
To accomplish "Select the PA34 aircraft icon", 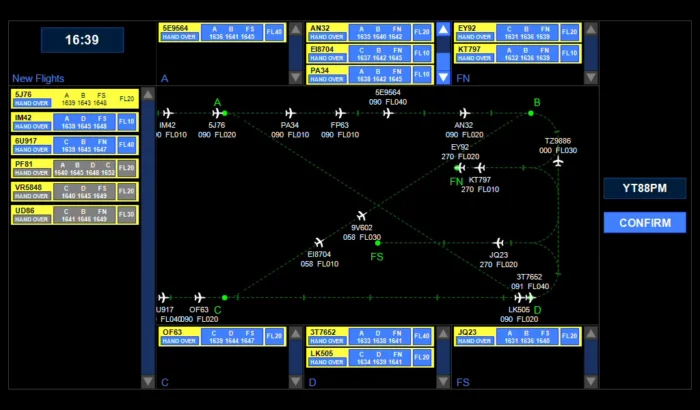I will pos(290,113).
